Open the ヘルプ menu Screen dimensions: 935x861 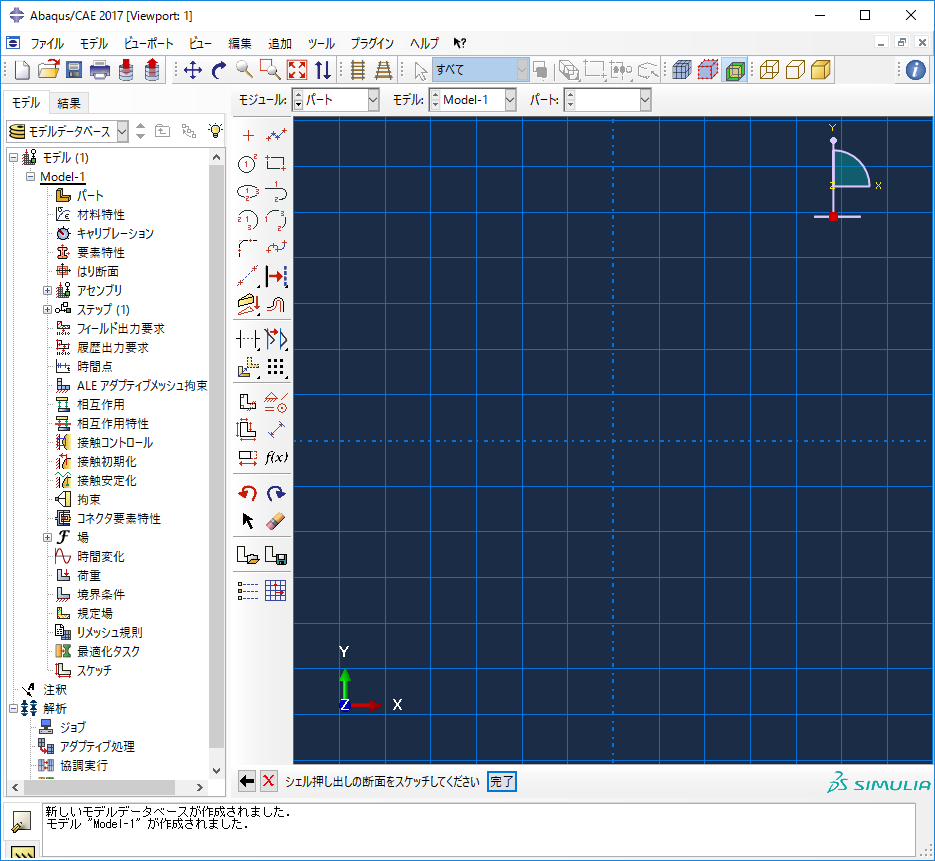pos(424,44)
